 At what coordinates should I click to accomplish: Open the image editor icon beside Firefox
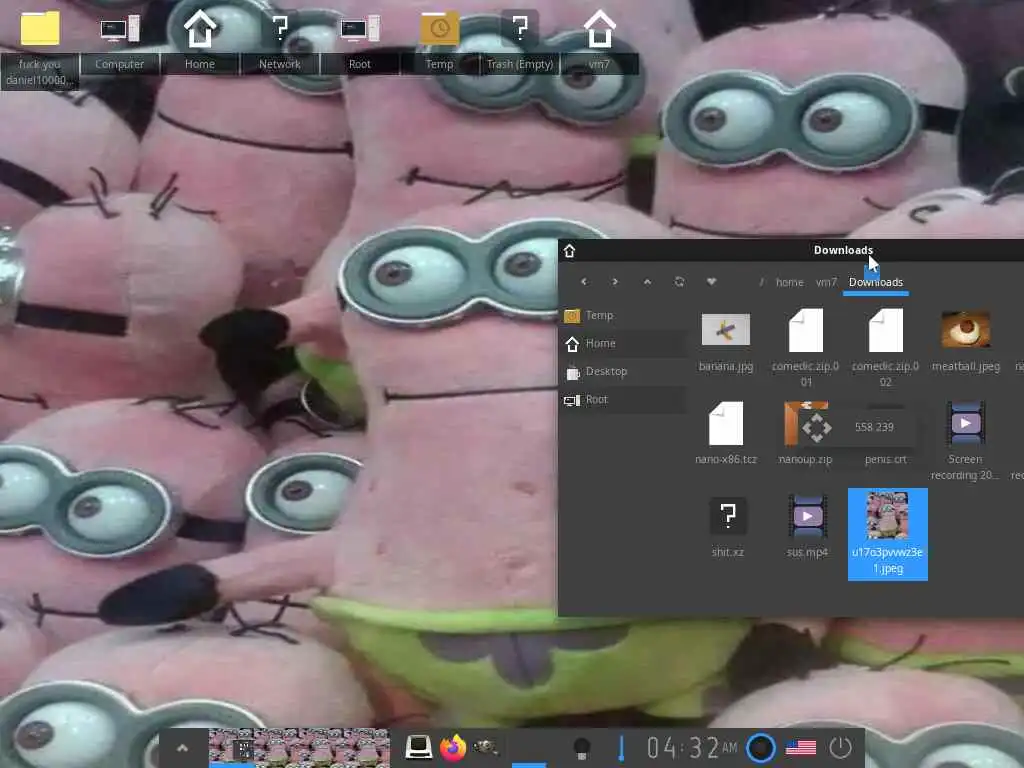click(485, 746)
